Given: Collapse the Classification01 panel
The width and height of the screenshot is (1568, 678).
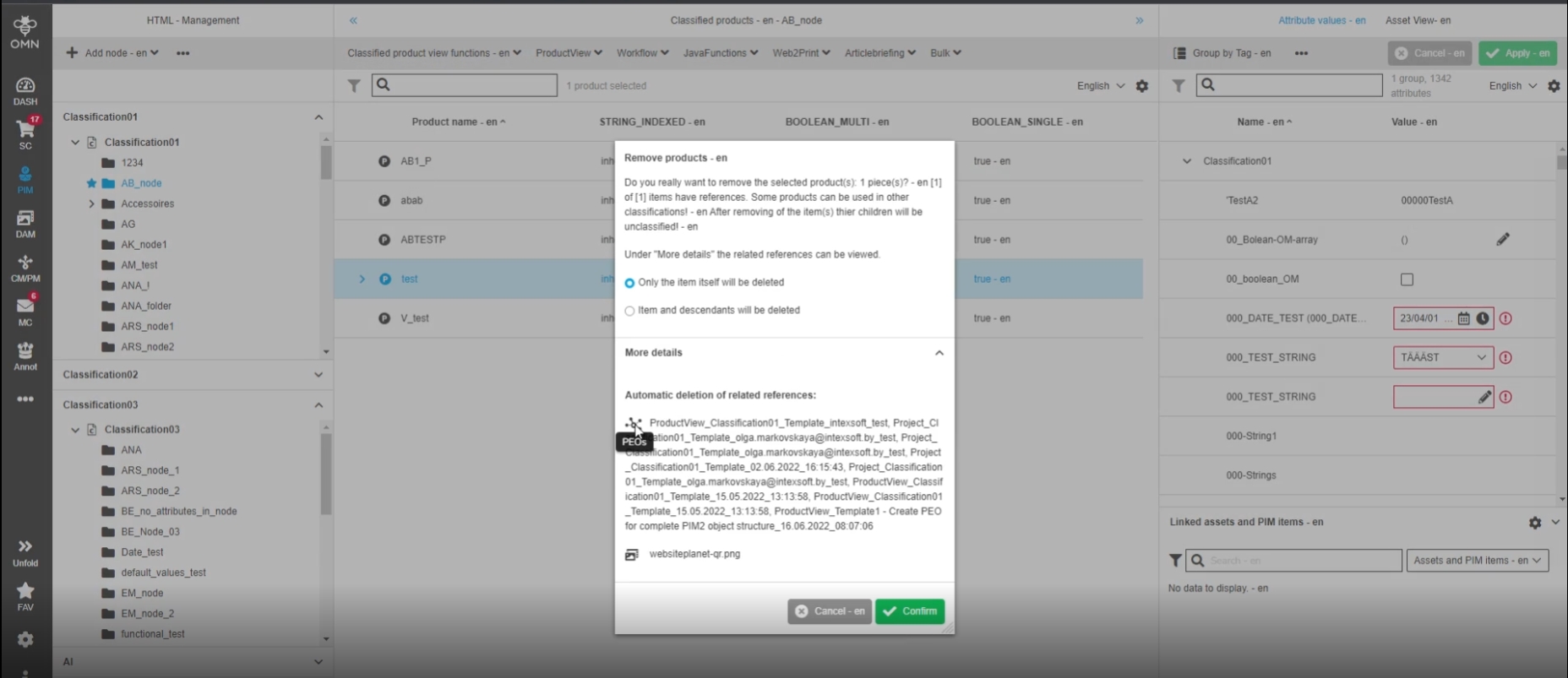Looking at the screenshot, I should coord(318,117).
